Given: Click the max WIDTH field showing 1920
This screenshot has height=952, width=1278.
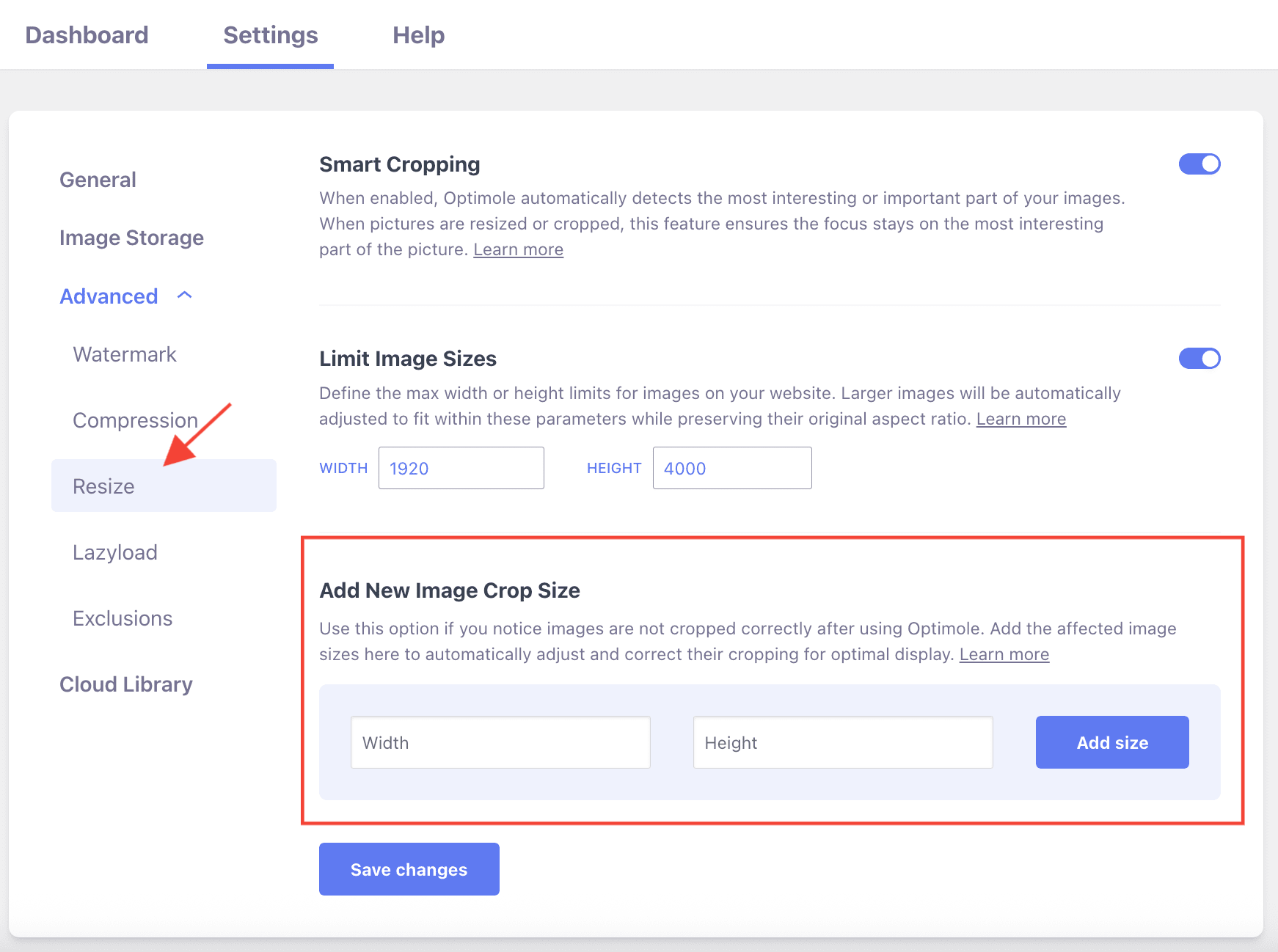Looking at the screenshot, I should click(461, 468).
